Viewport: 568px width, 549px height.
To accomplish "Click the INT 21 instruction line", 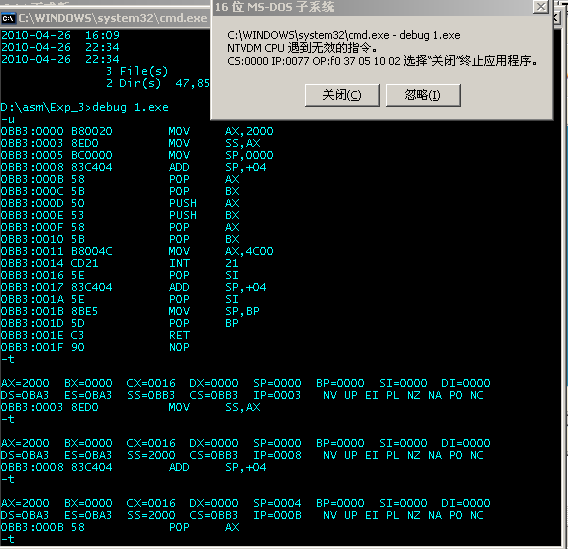I will (x=120, y=263).
